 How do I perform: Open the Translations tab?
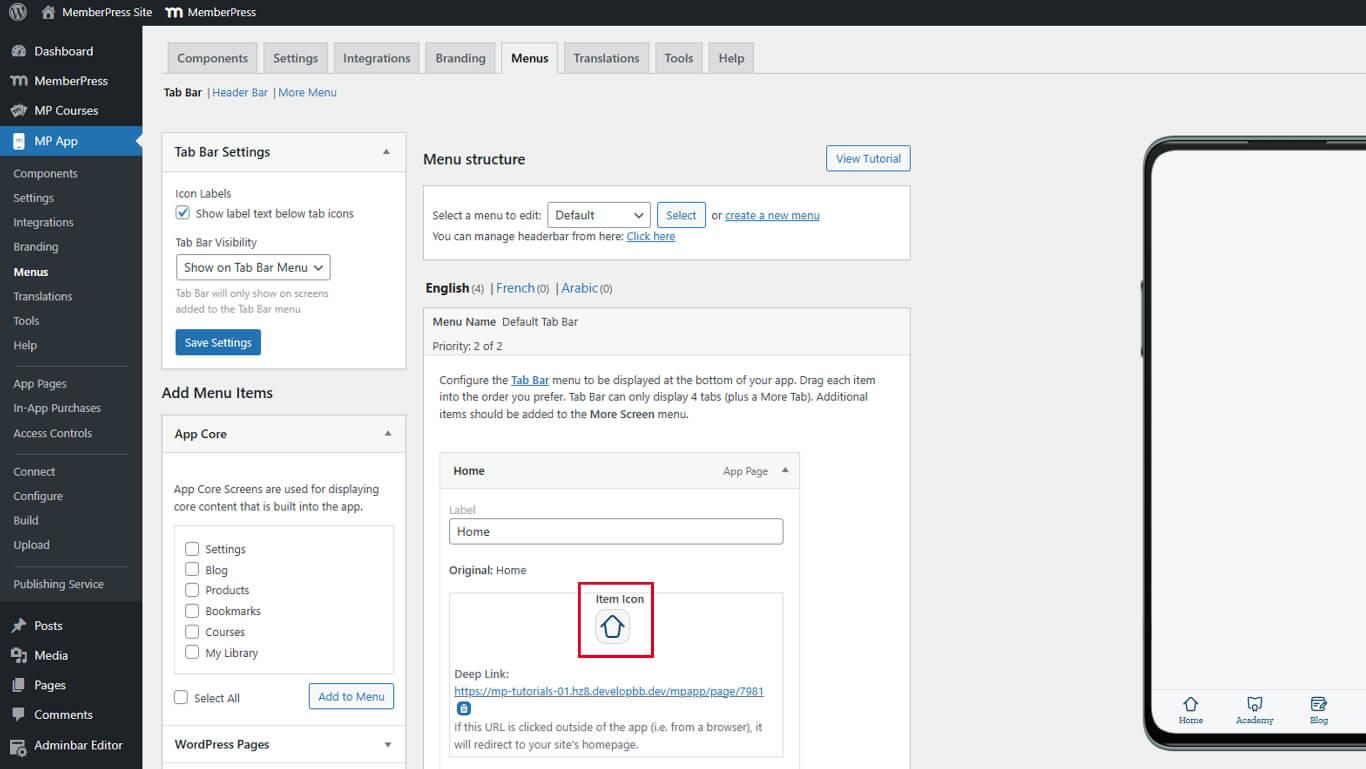coord(606,58)
